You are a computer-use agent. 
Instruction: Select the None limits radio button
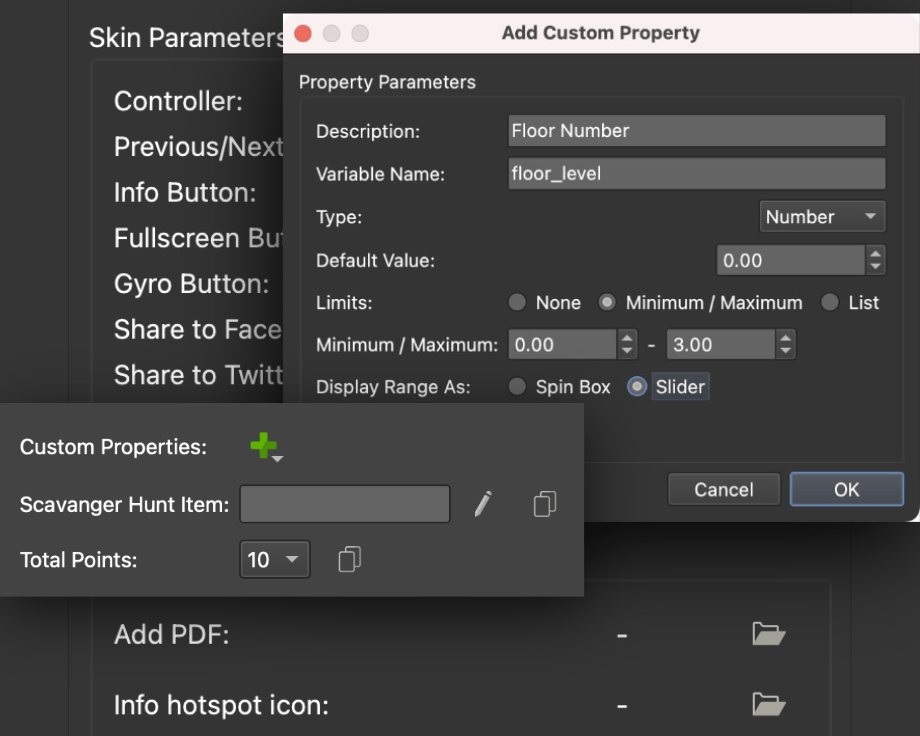pos(517,303)
